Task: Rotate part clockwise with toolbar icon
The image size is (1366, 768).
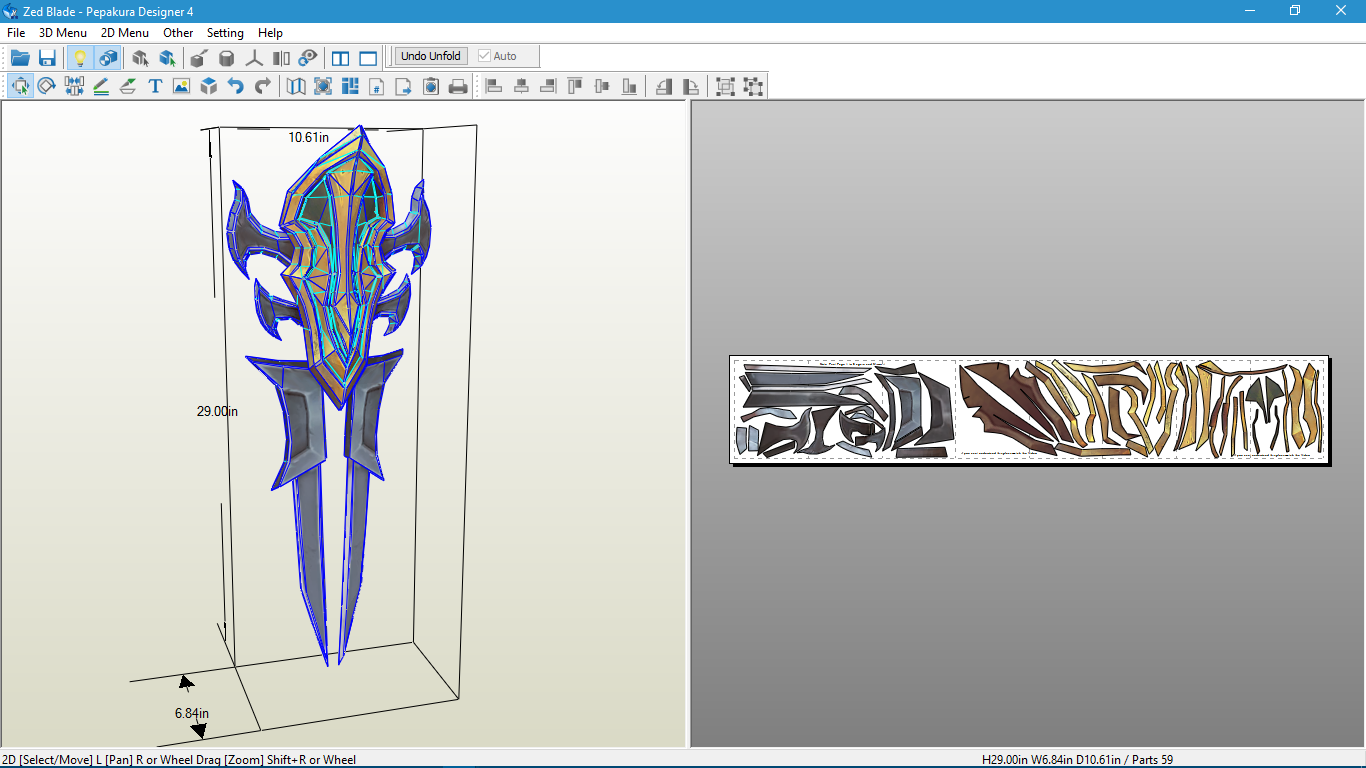Action: (x=691, y=86)
